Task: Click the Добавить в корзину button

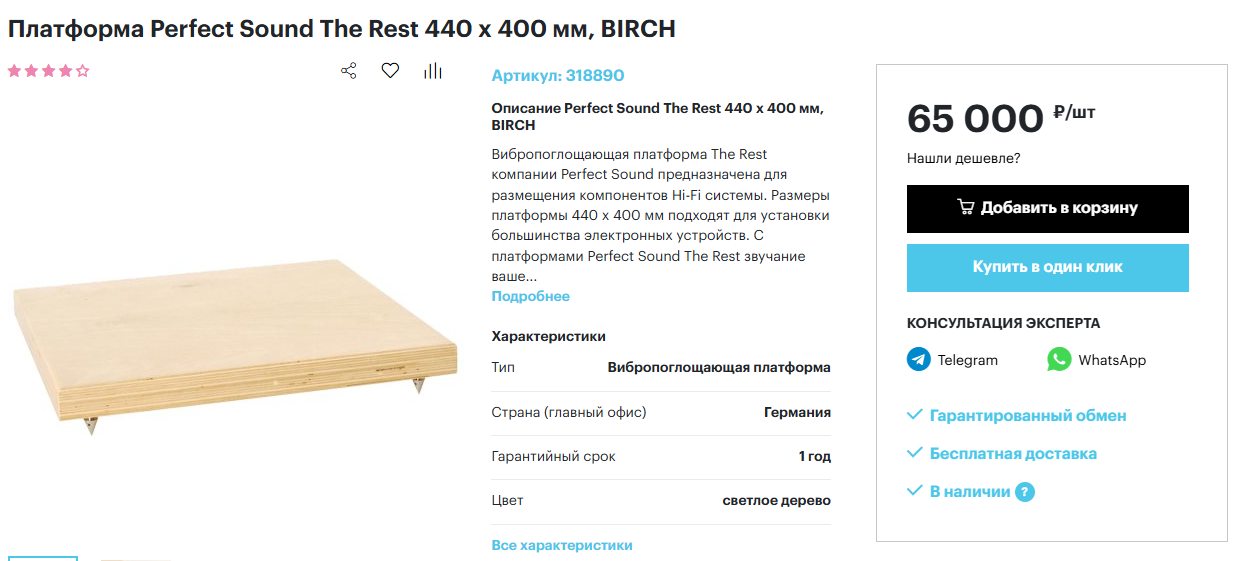Action: (x=1048, y=208)
